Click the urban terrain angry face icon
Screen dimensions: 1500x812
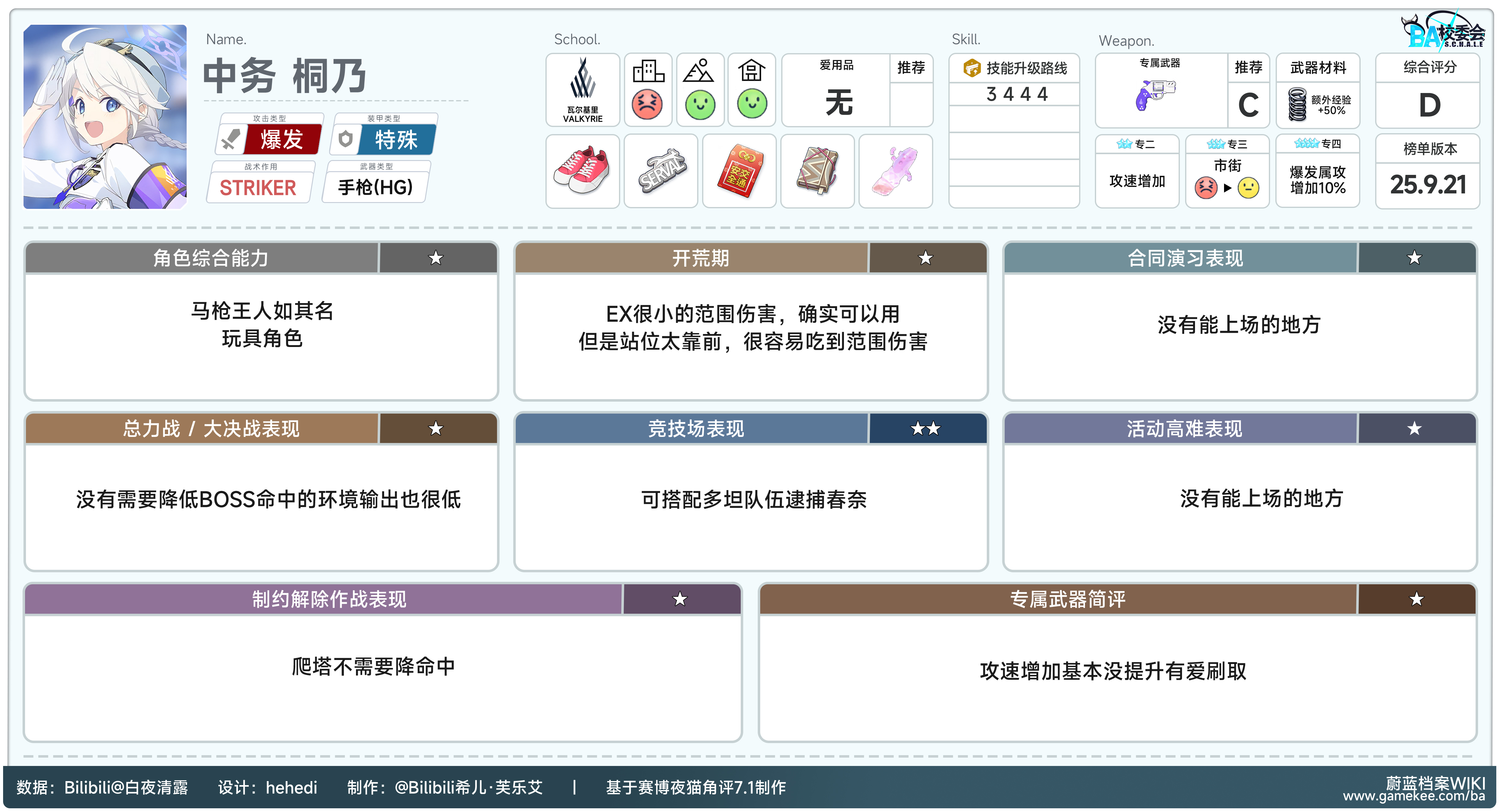[x=647, y=105]
